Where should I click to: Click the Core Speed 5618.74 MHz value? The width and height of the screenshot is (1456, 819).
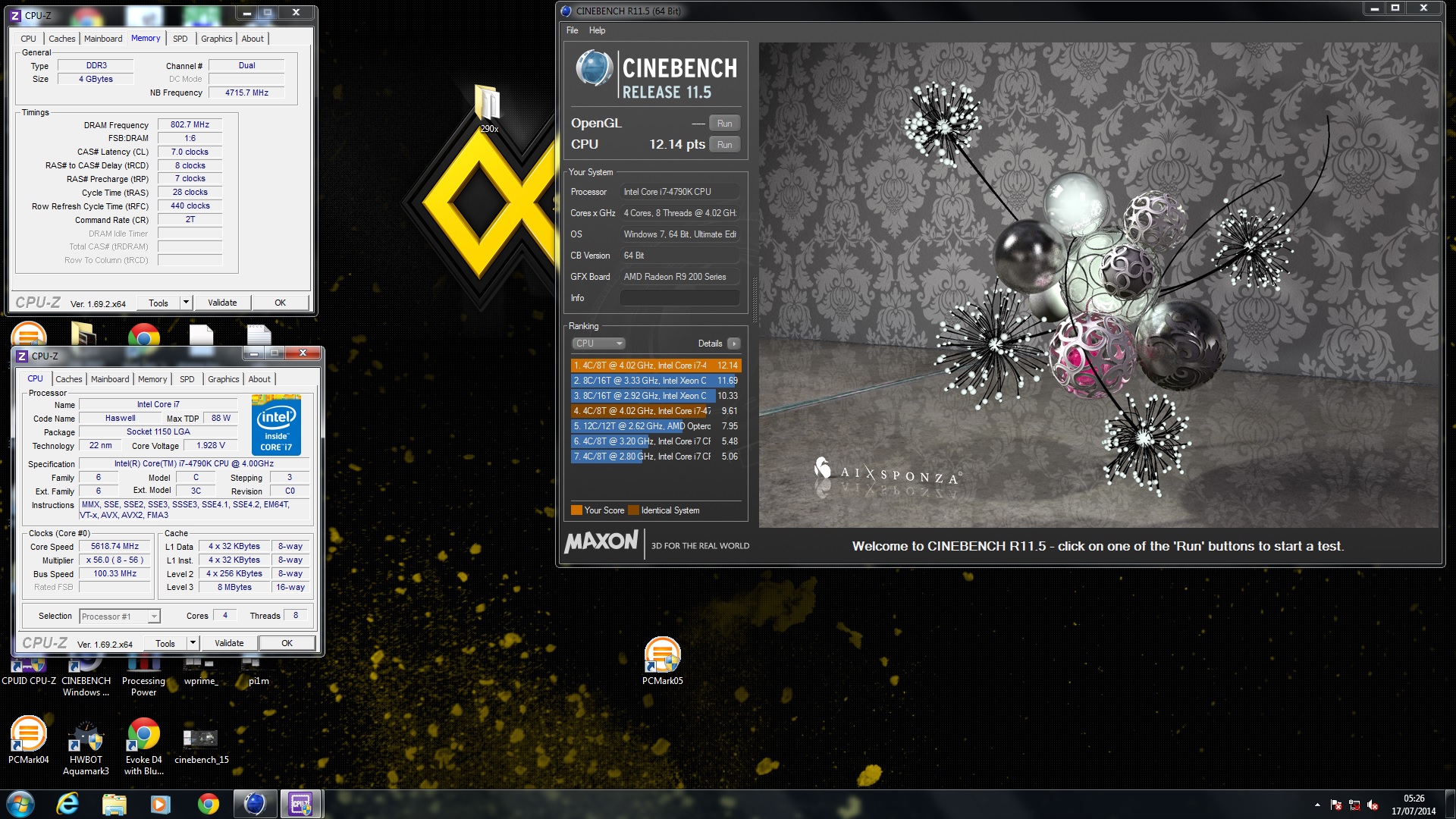click(x=115, y=546)
